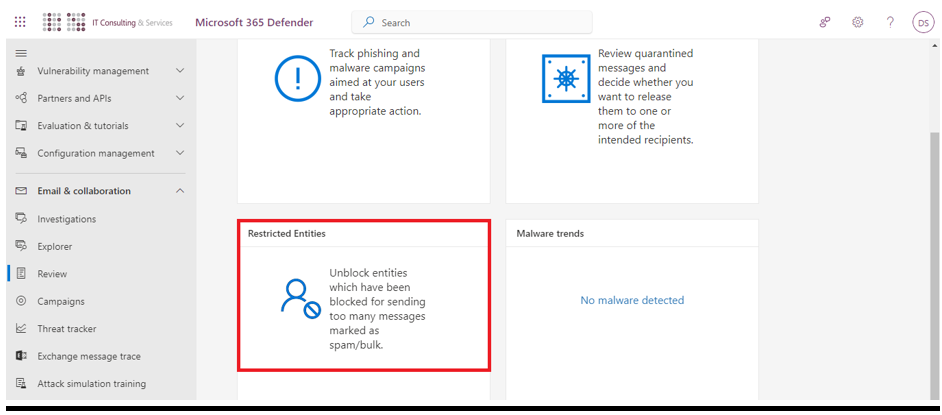
Task: Click the Campaigns target icon
Action: tap(21, 301)
